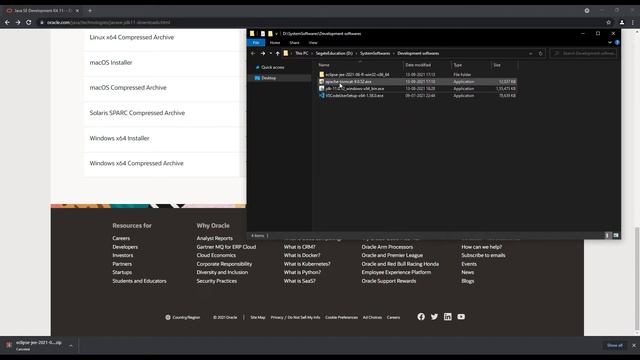Select the jdk-11 windows-x64 exe icon
This screenshot has width=640, height=360.
[322, 89]
